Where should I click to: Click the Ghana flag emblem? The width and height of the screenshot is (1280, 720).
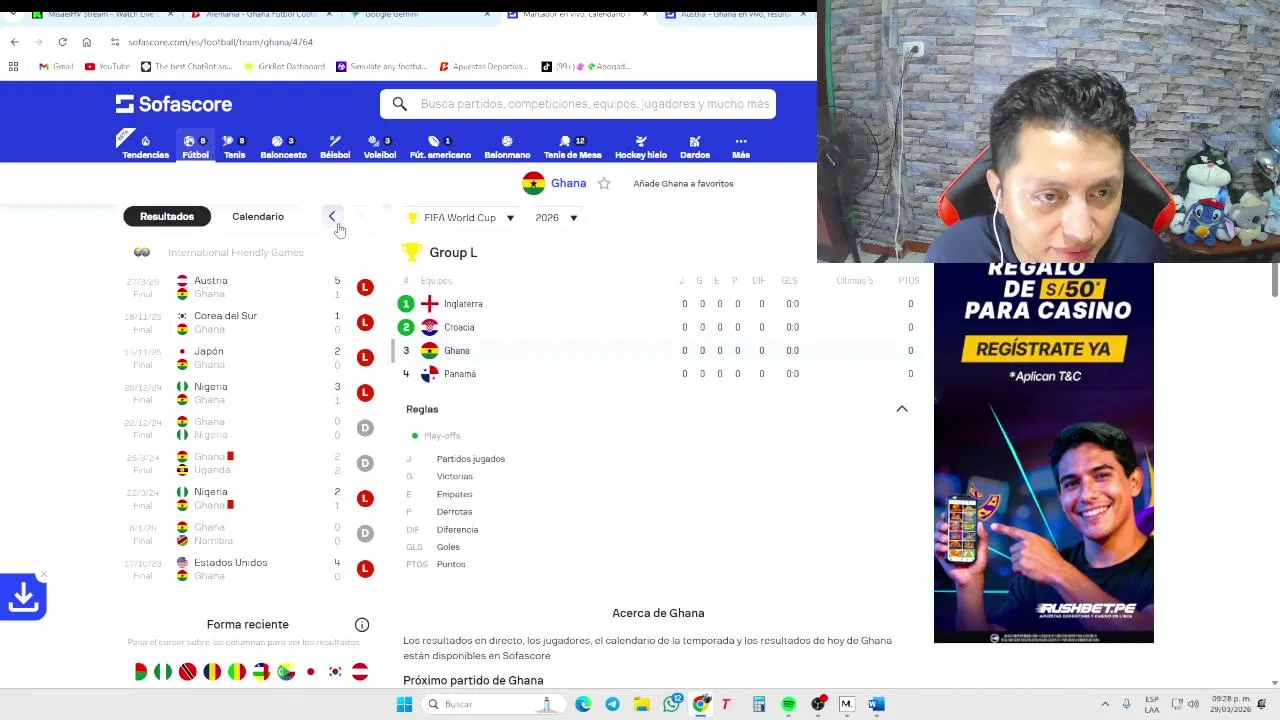(534, 183)
